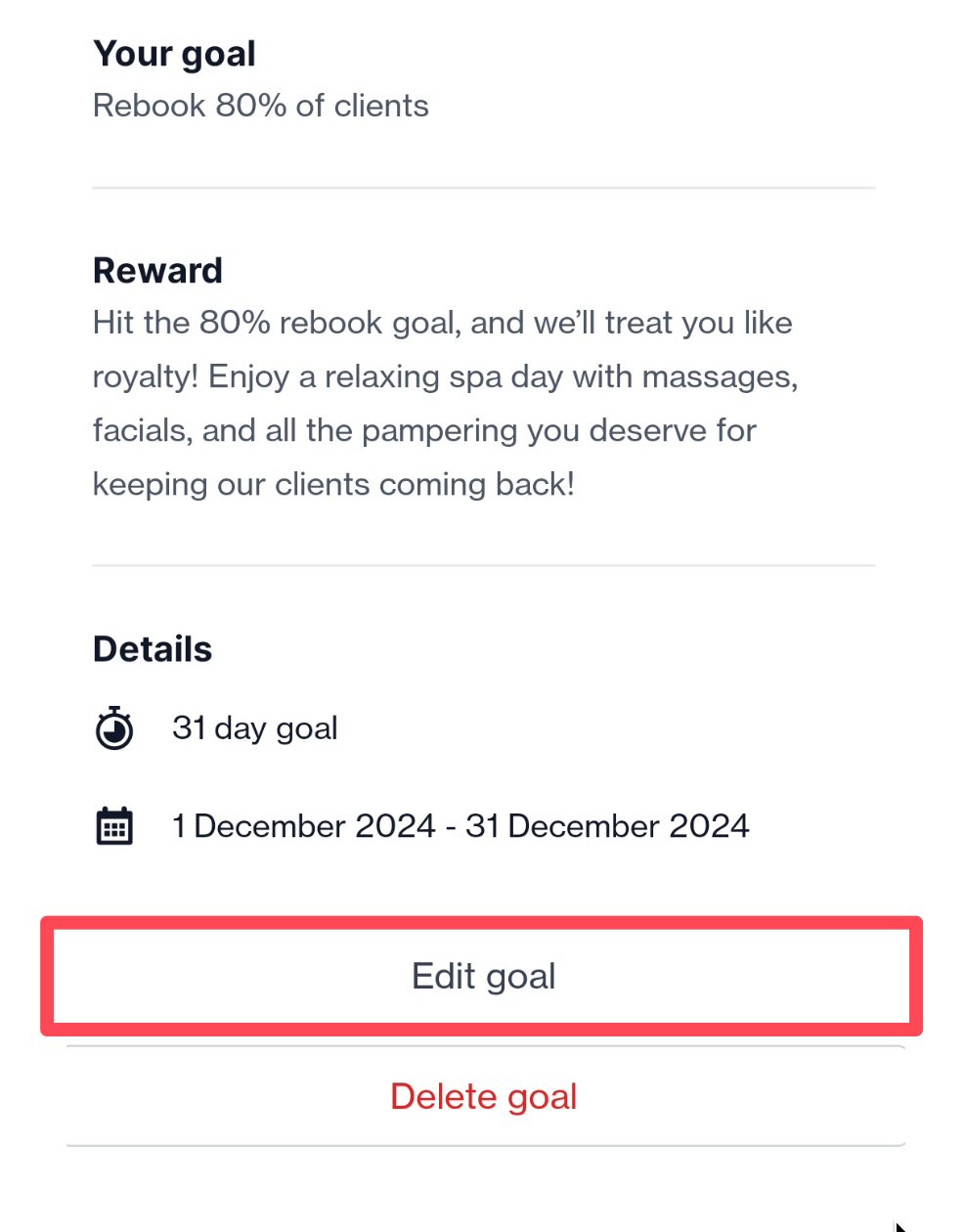Click the 1 December 2024 start date
964x1232 pixels.
[303, 826]
